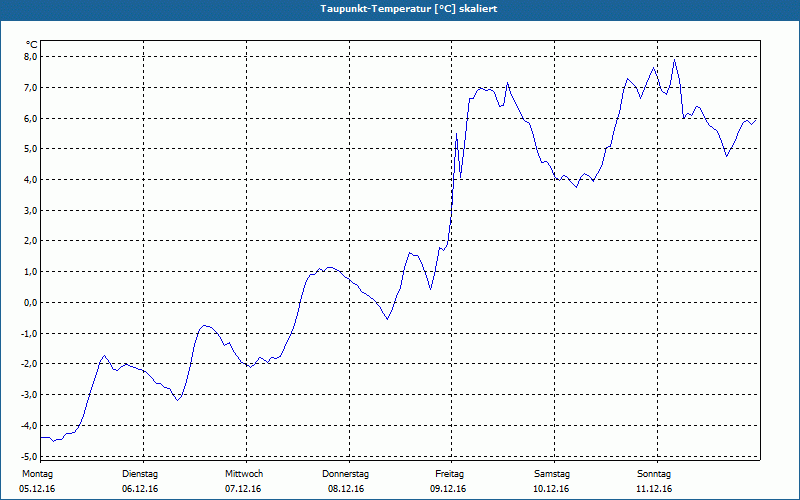Click the '-1,0' y-axis value
800x500 pixels.
tap(29, 333)
